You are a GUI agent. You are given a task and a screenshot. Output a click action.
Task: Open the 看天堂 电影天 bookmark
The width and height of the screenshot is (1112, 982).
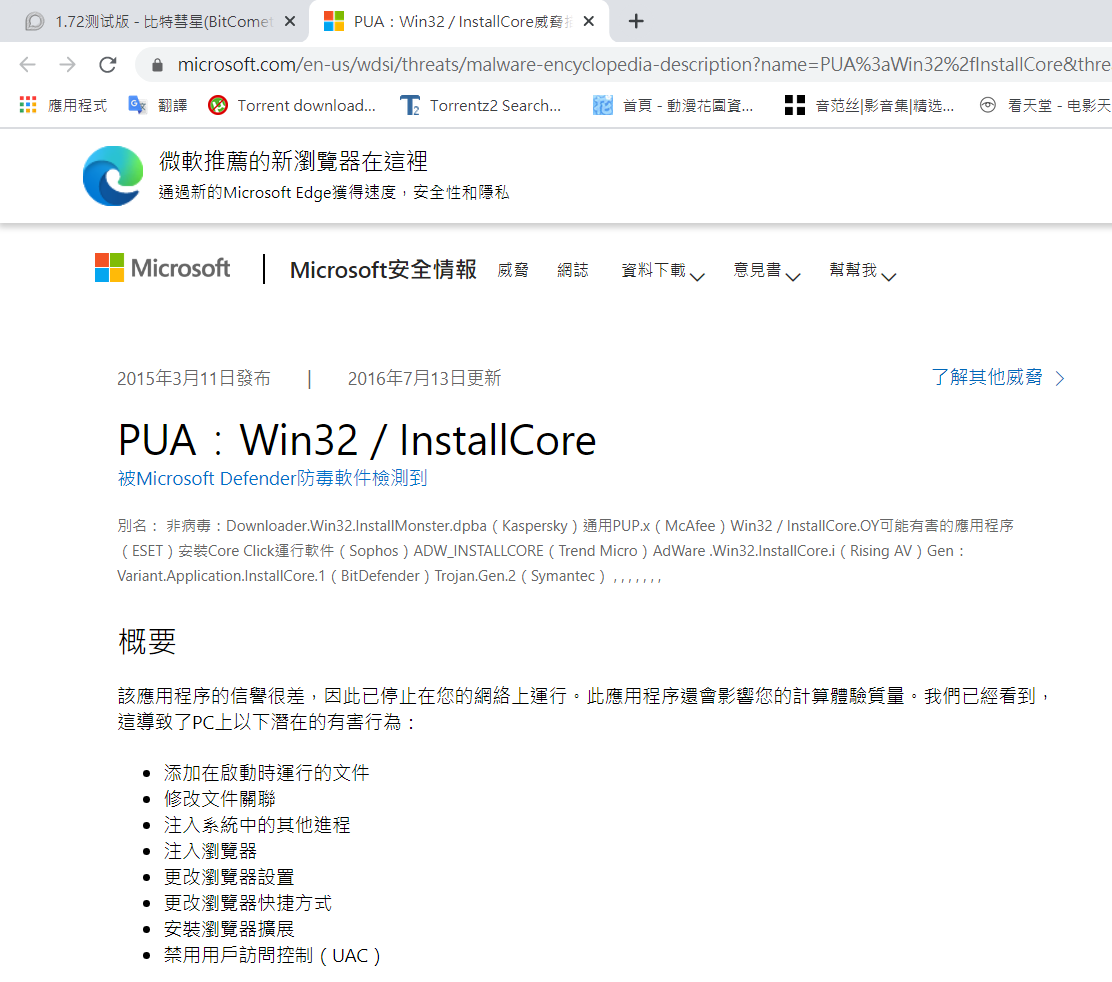[1045, 106]
